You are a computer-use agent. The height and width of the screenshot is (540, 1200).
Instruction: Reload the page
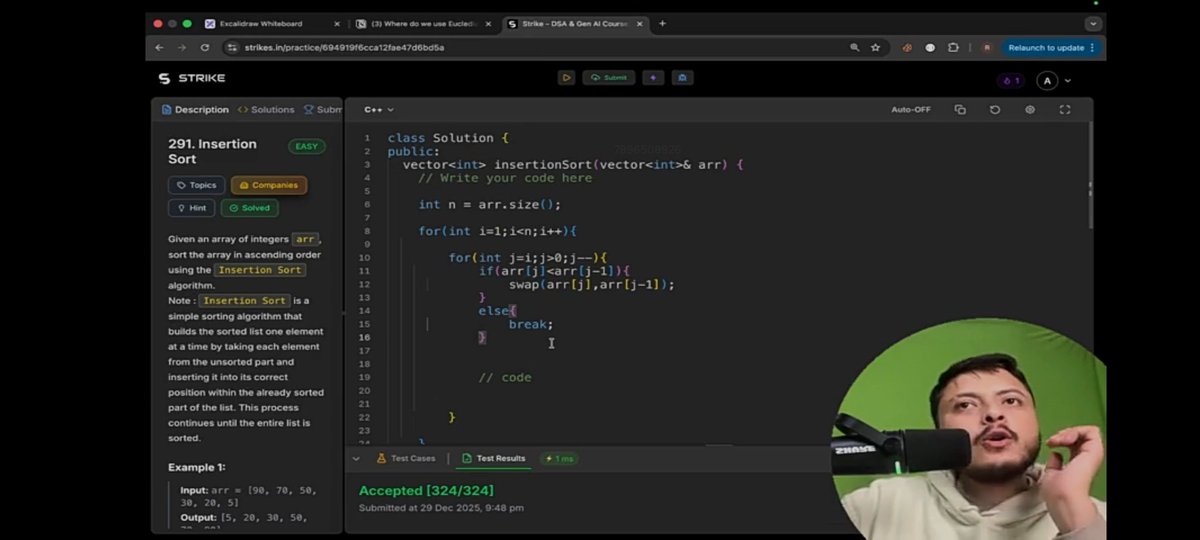(x=205, y=47)
